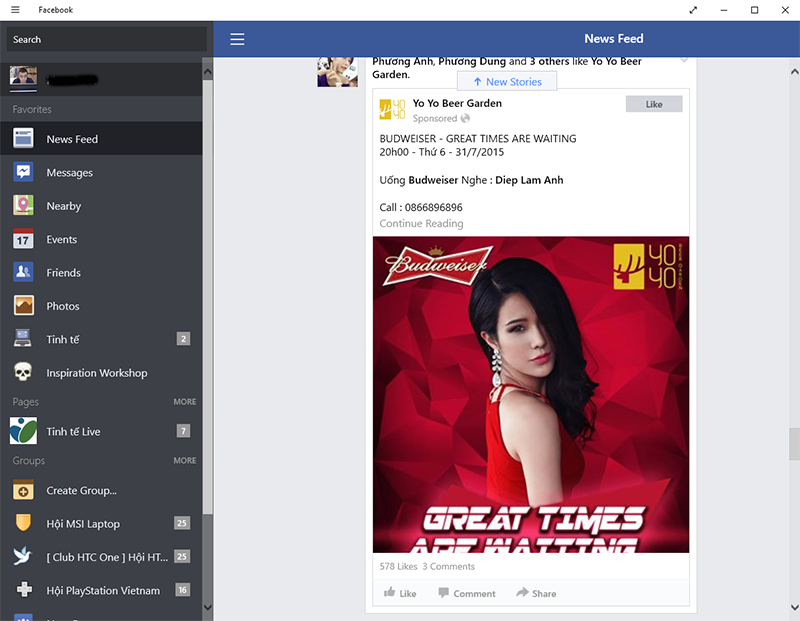Expand more Groups with MORE link
Image resolution: width=800 pixels, height=621 pixels.
pos(184,461)
